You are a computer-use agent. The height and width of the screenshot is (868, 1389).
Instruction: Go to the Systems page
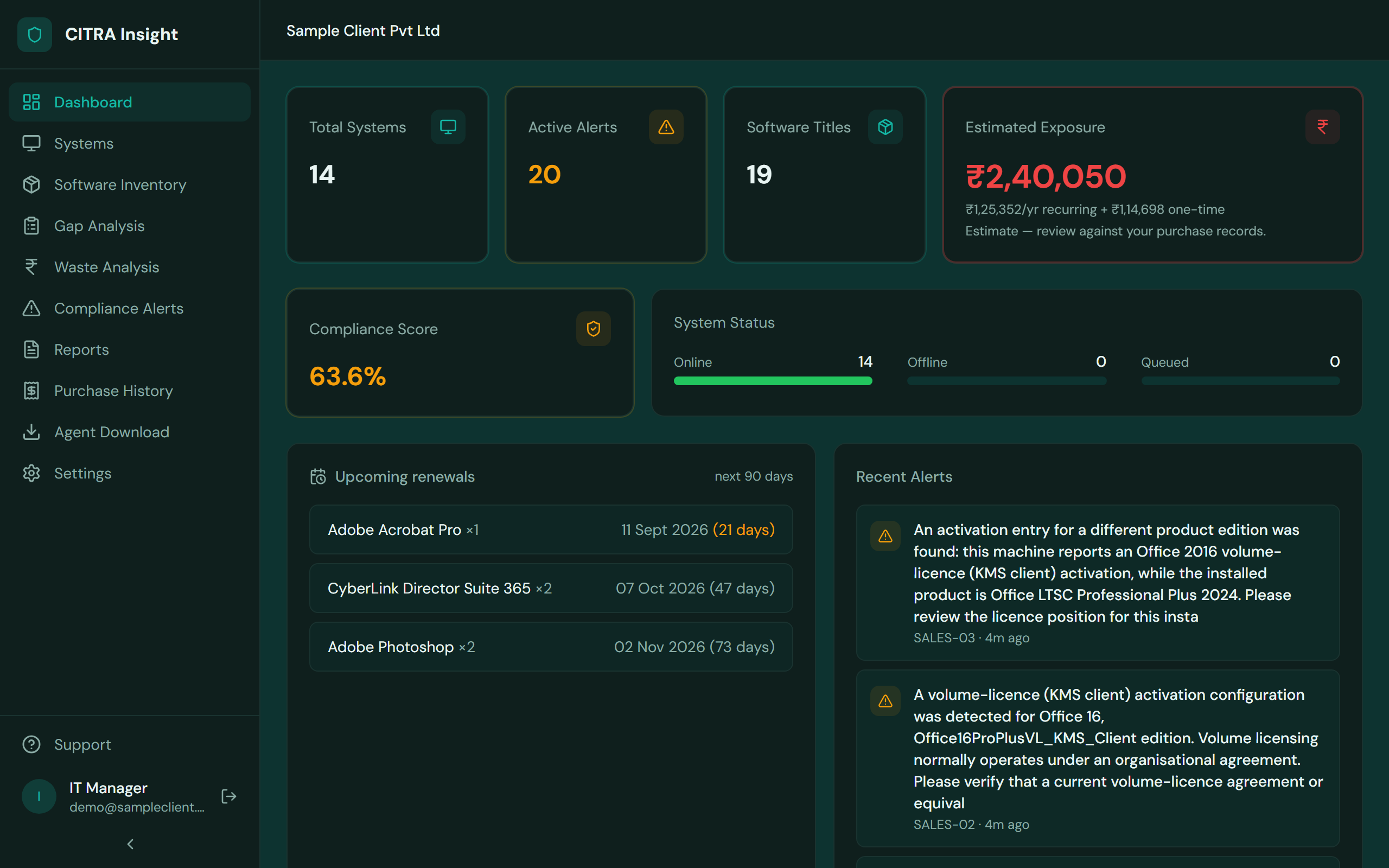point(130,144)
